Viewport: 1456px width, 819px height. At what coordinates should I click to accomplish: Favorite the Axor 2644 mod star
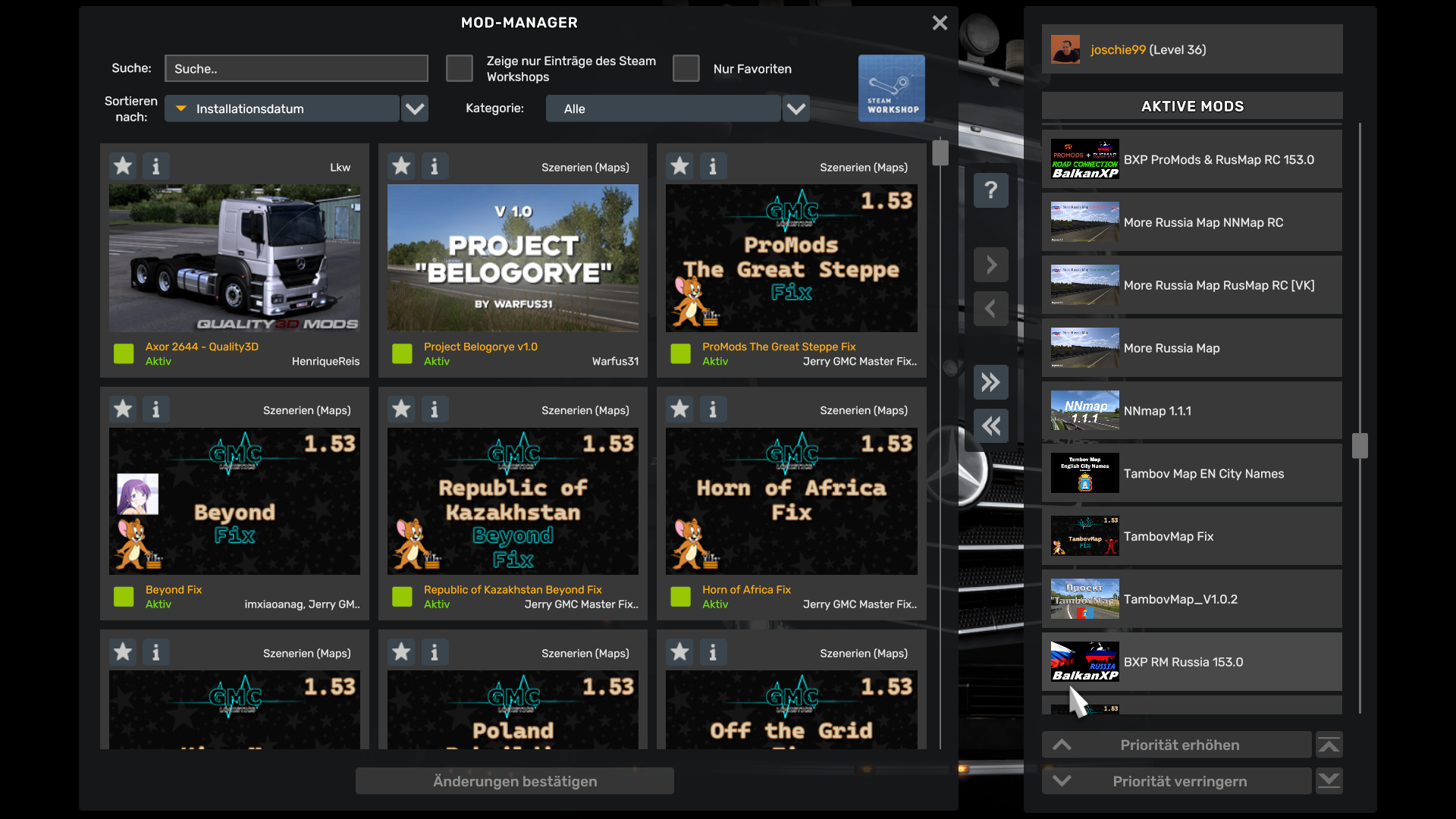pyautogui.click(x=123, y=166)
